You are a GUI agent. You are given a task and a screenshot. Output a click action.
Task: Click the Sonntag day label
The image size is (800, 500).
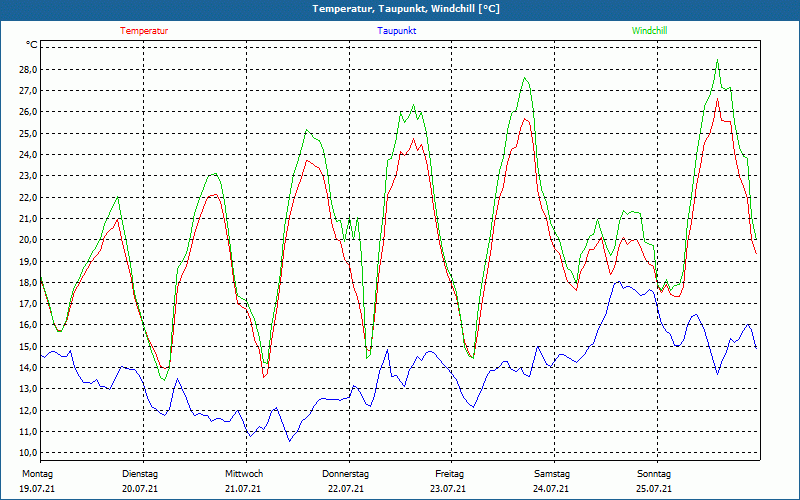pos(654,474)
